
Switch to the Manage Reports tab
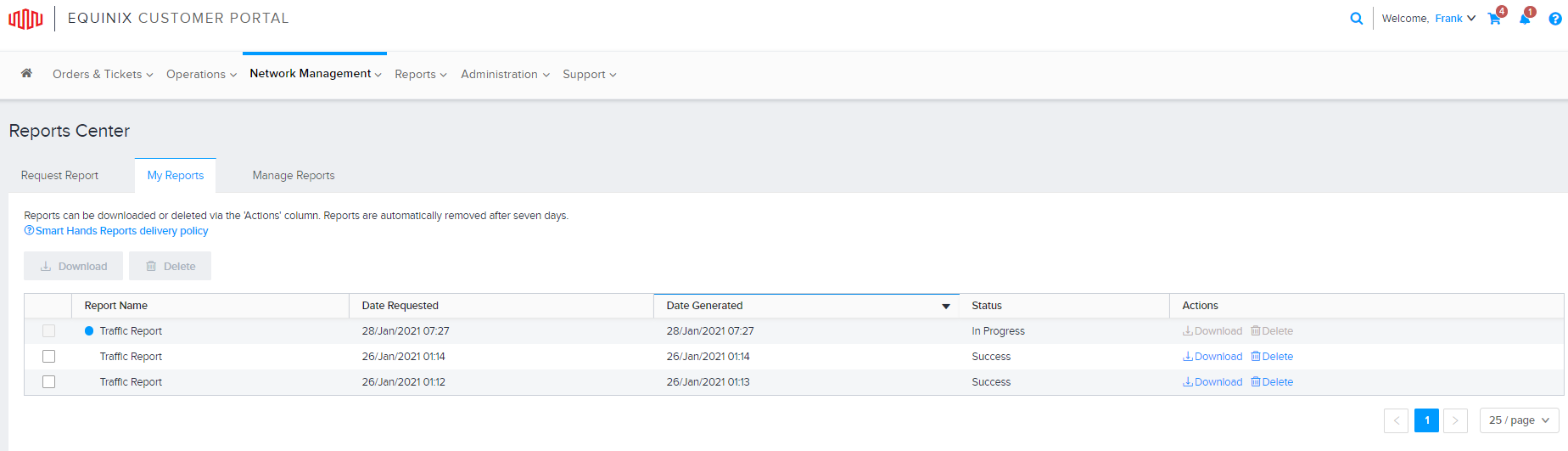294,176
